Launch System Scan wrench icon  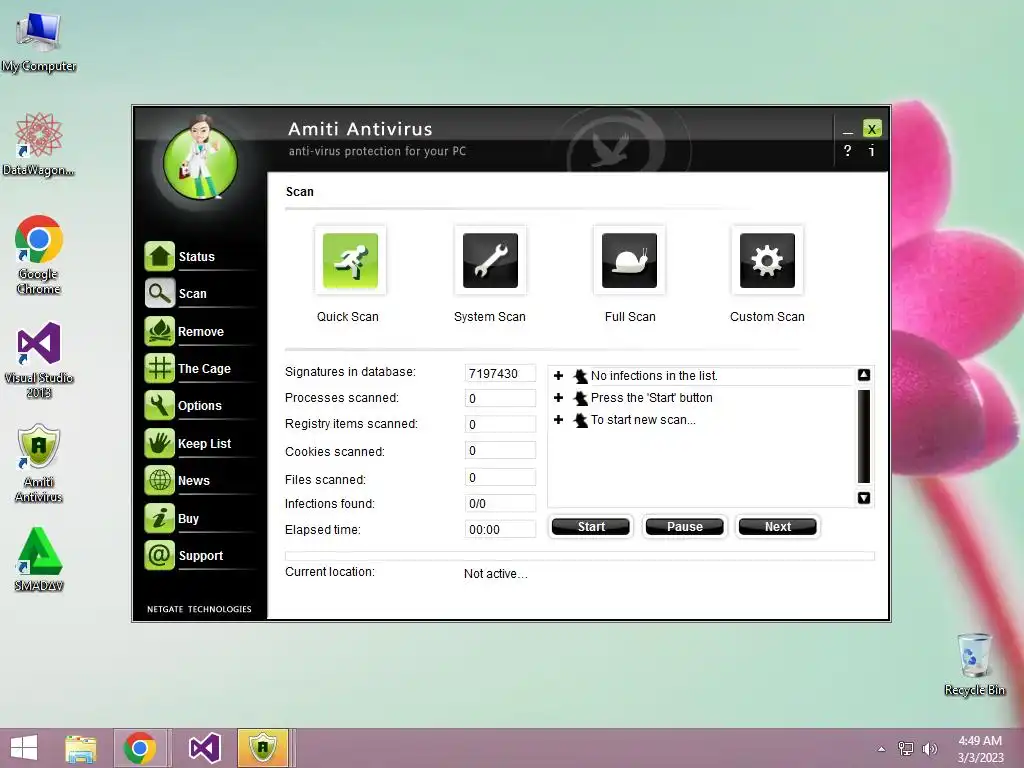[490, 261]
